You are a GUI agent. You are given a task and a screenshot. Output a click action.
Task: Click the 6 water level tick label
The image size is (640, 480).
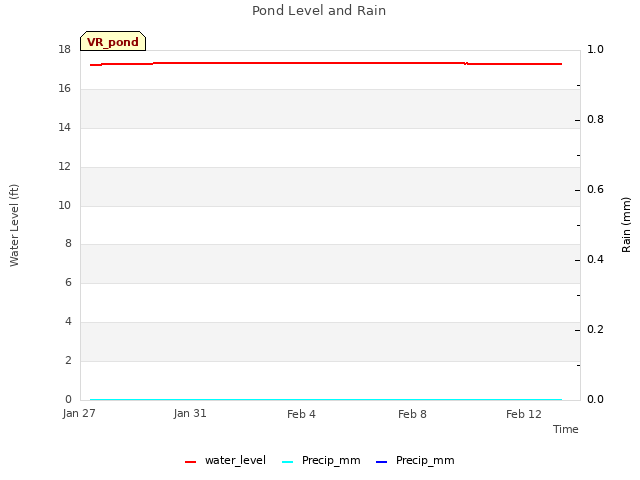68,282
